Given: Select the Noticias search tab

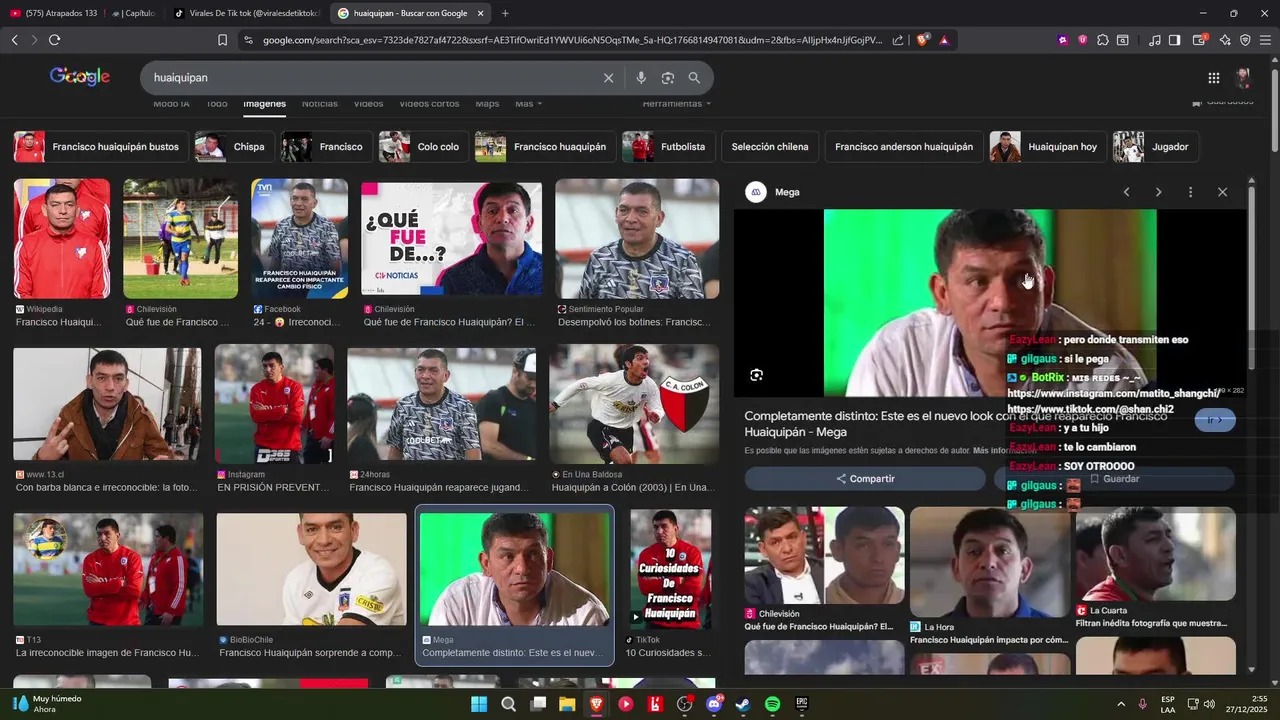Looking at the screenshot, I should 320,103.
